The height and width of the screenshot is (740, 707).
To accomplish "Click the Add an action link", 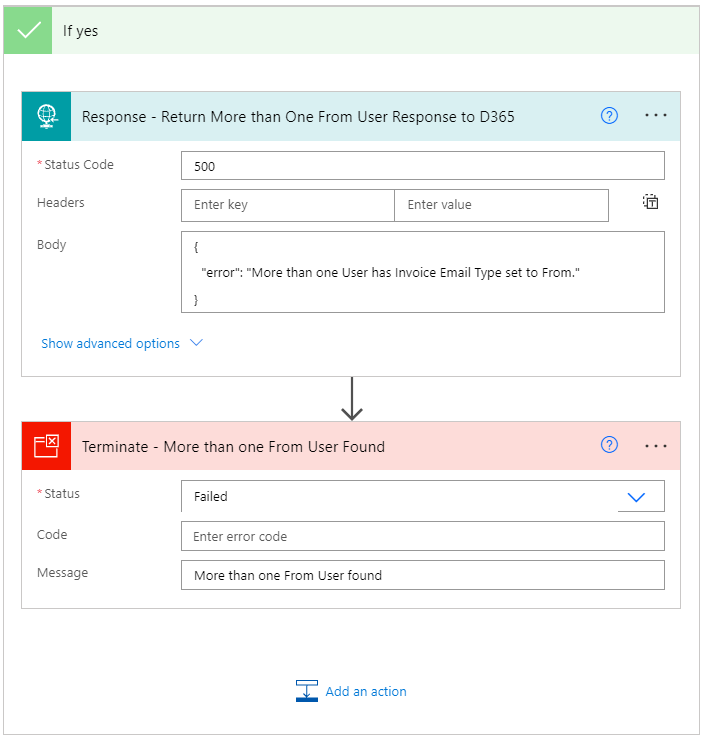I will click(366, 691).
